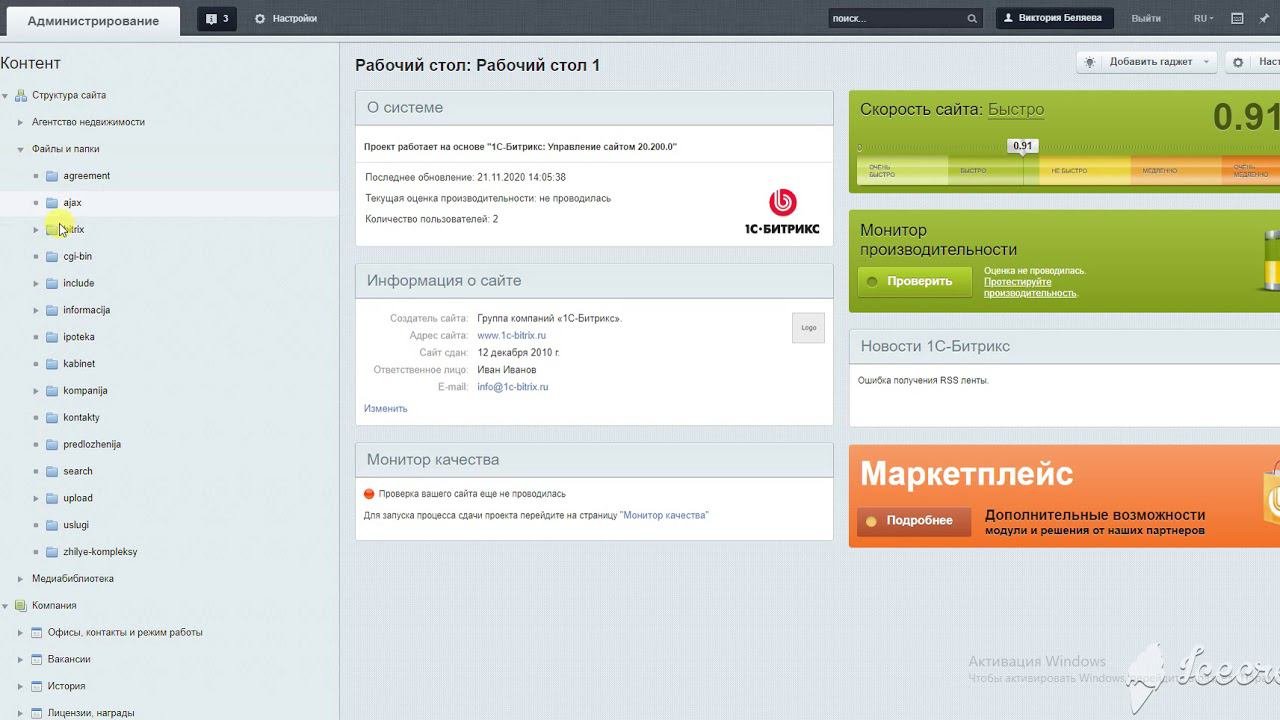Expand the informacija folder arrow

(x=36, y=310)
